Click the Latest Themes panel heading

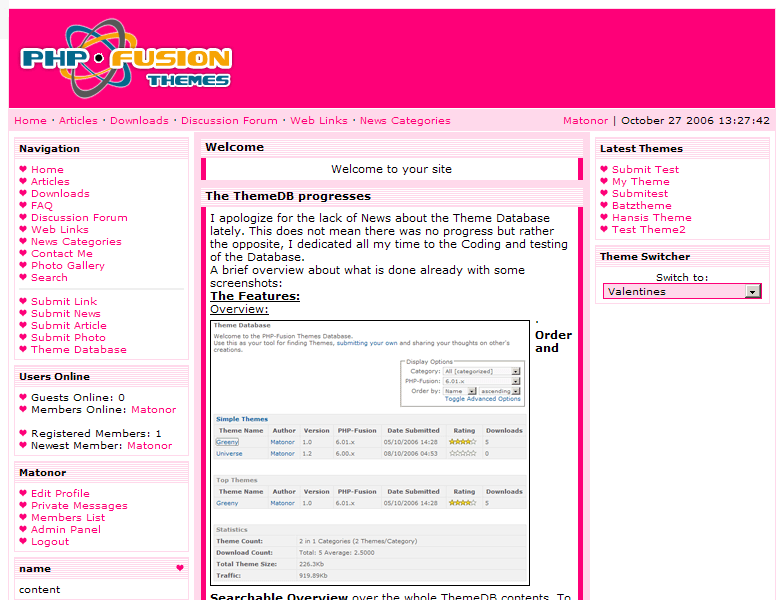click(x=641, y=148)
